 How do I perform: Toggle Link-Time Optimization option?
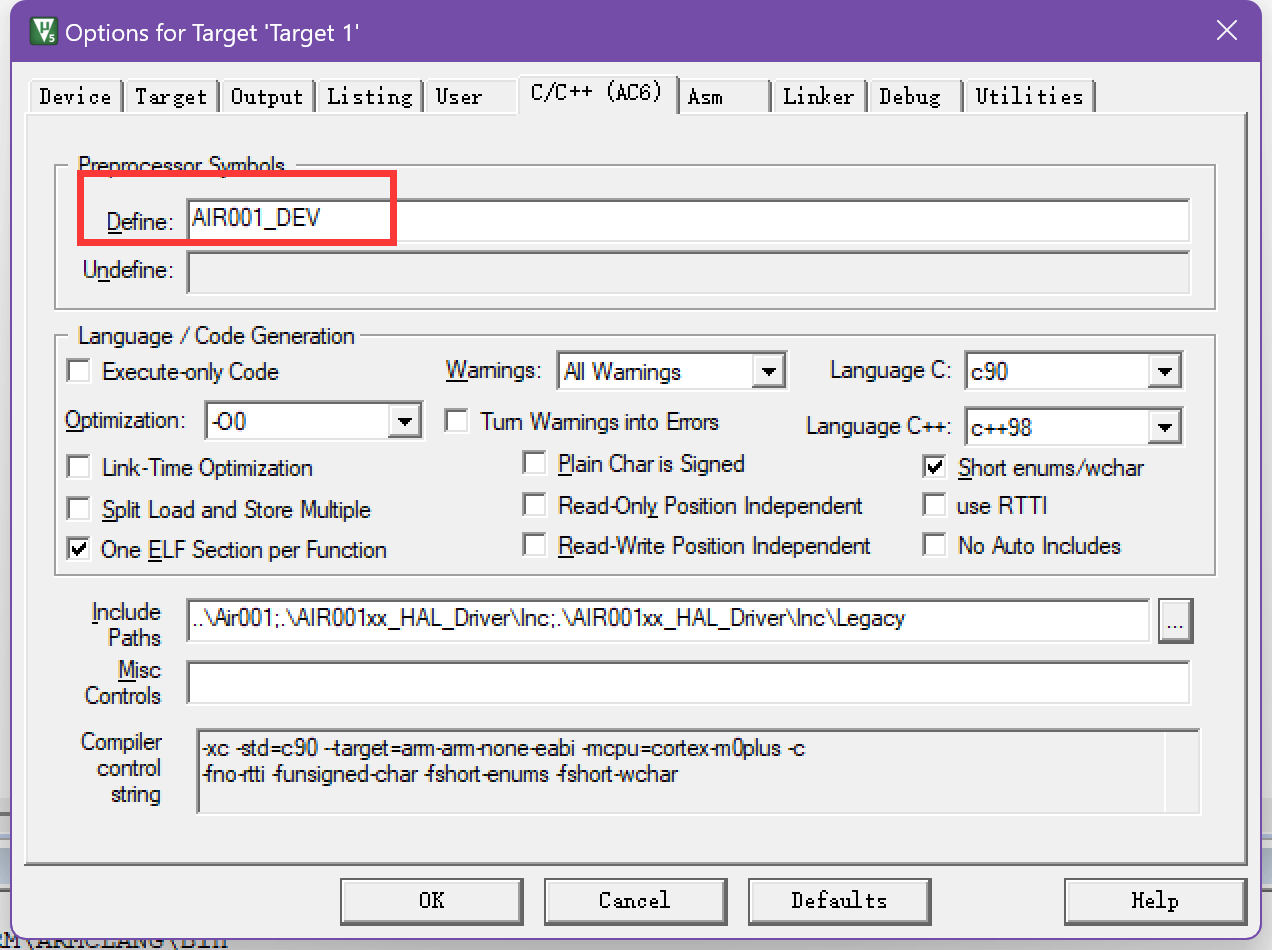click(79, 468)
